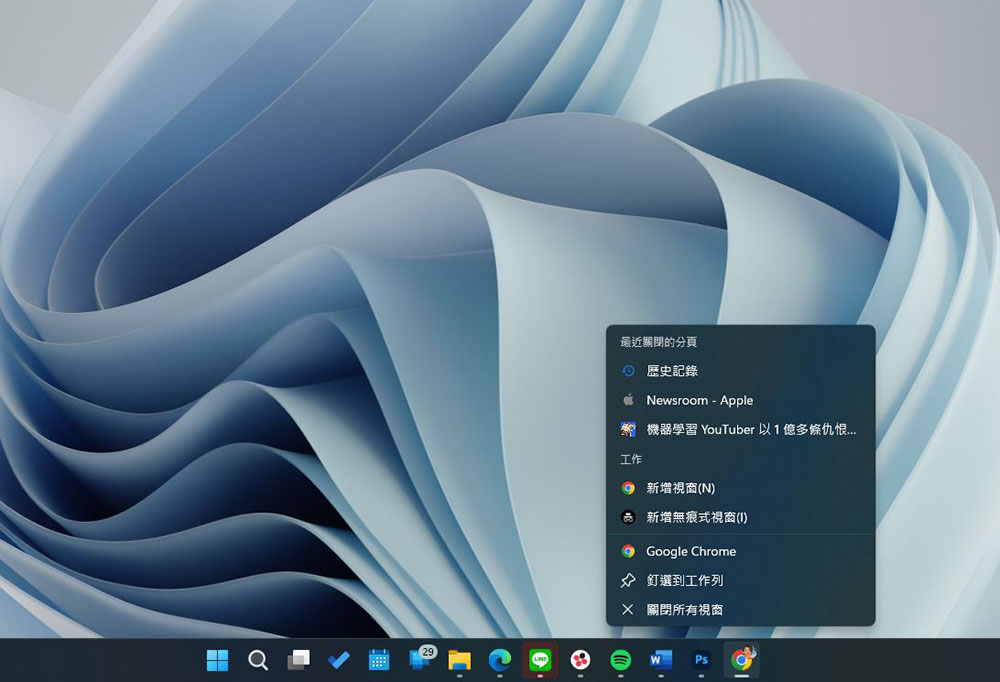
Task: Open the Windows Start menu
Action: [x=217, y=660]
